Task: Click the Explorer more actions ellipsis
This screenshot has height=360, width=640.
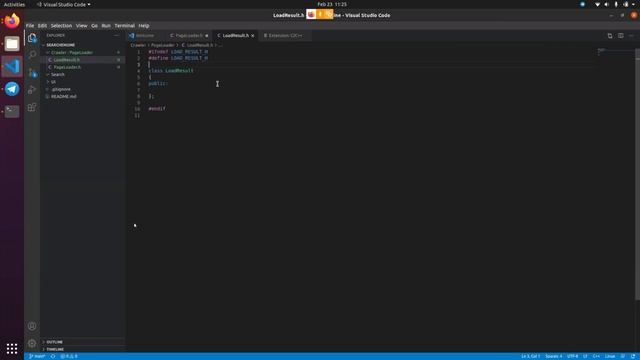Action: pos(116,36)
